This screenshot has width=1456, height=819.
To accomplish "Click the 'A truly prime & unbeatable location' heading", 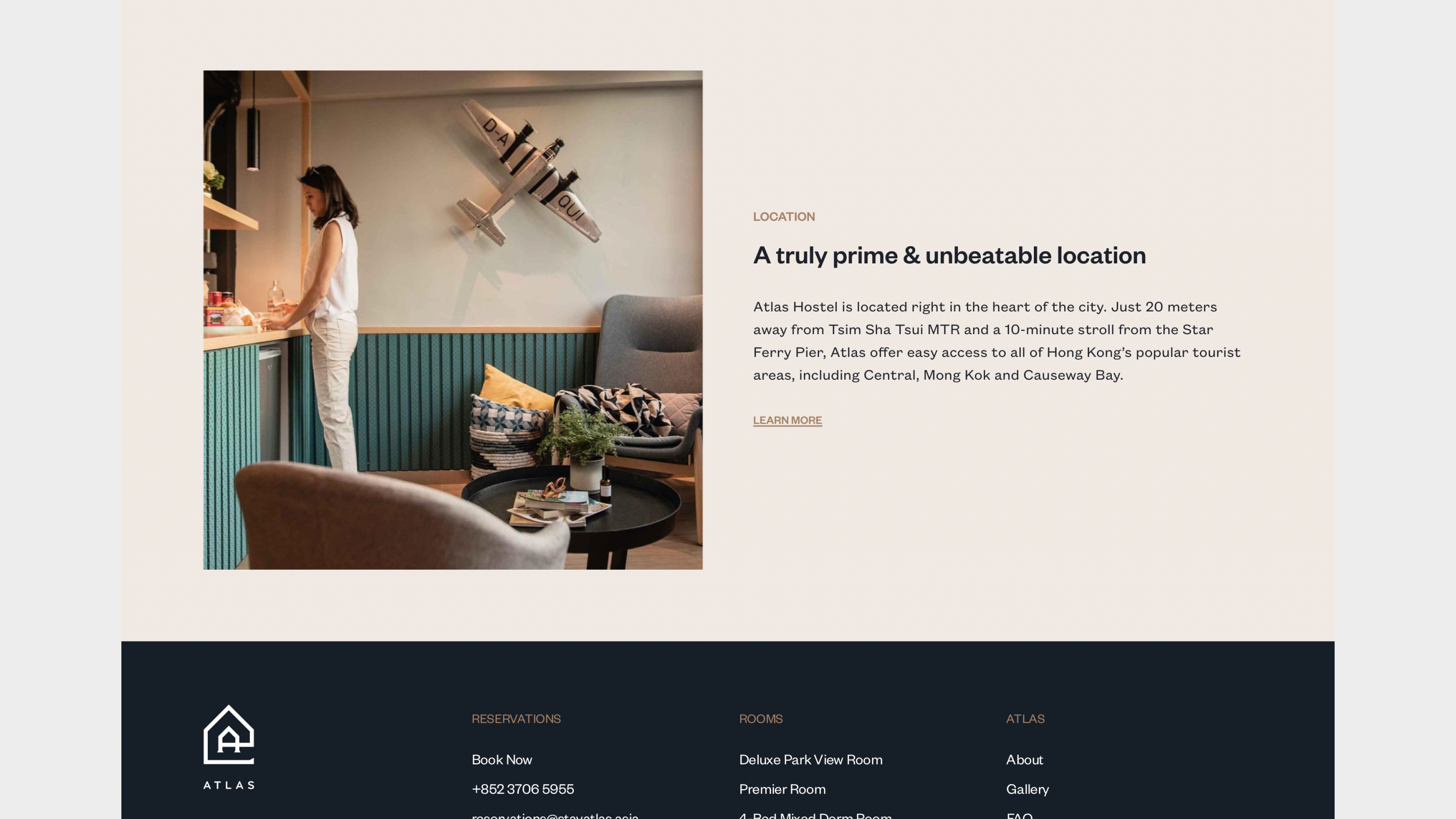I will pos(949,255).
